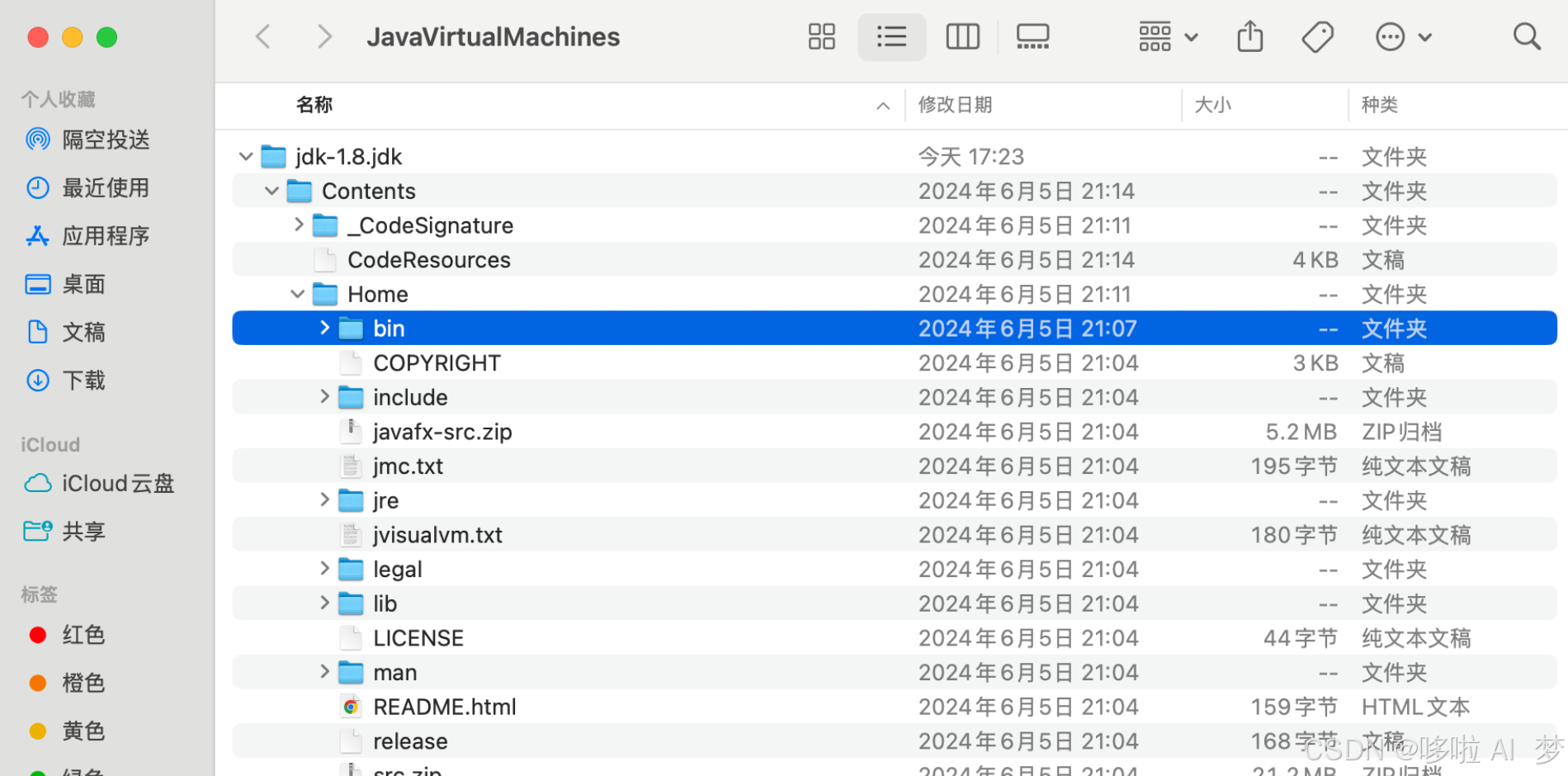Screen dimensions: 1568x776
Task: Select the lib folder icon
Action: 351,603
